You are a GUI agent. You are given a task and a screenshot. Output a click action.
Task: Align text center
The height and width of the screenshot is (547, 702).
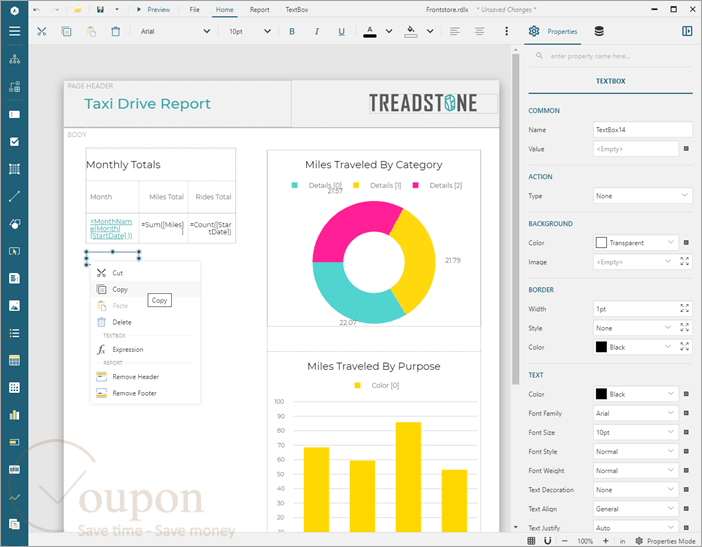[479, 31]
